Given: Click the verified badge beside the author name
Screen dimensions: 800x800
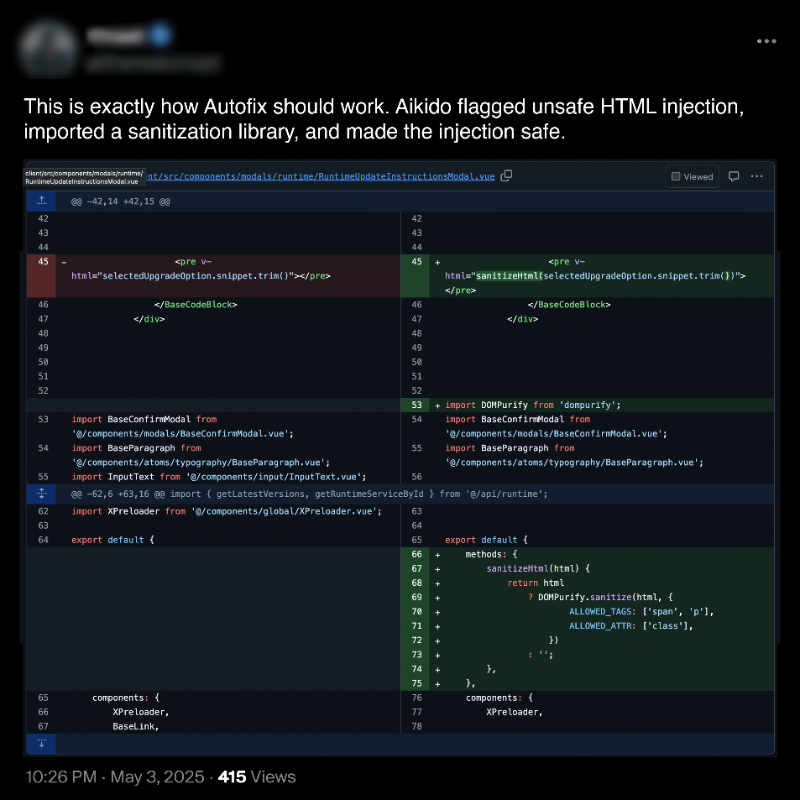Looking at the screenshot, I should 160,36.
